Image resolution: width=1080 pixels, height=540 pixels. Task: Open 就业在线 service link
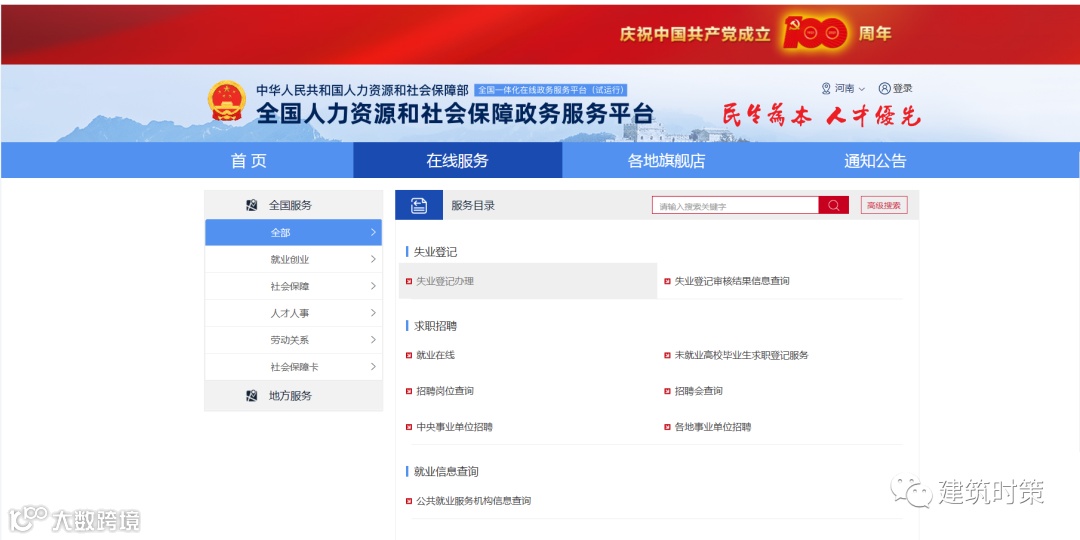[x=435, y=355]
